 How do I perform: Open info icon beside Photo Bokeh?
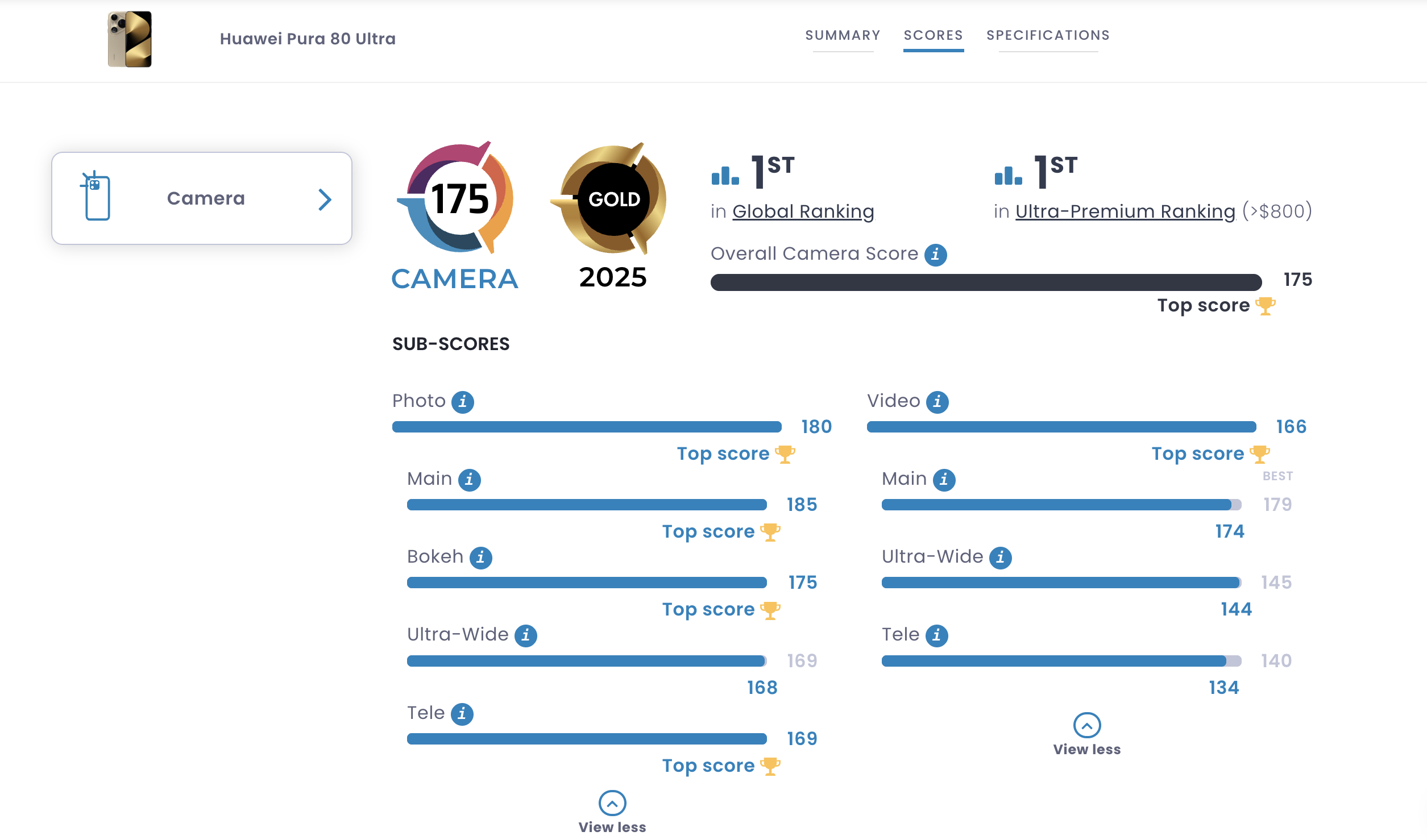pyautogui.click(x=480, y=558)
